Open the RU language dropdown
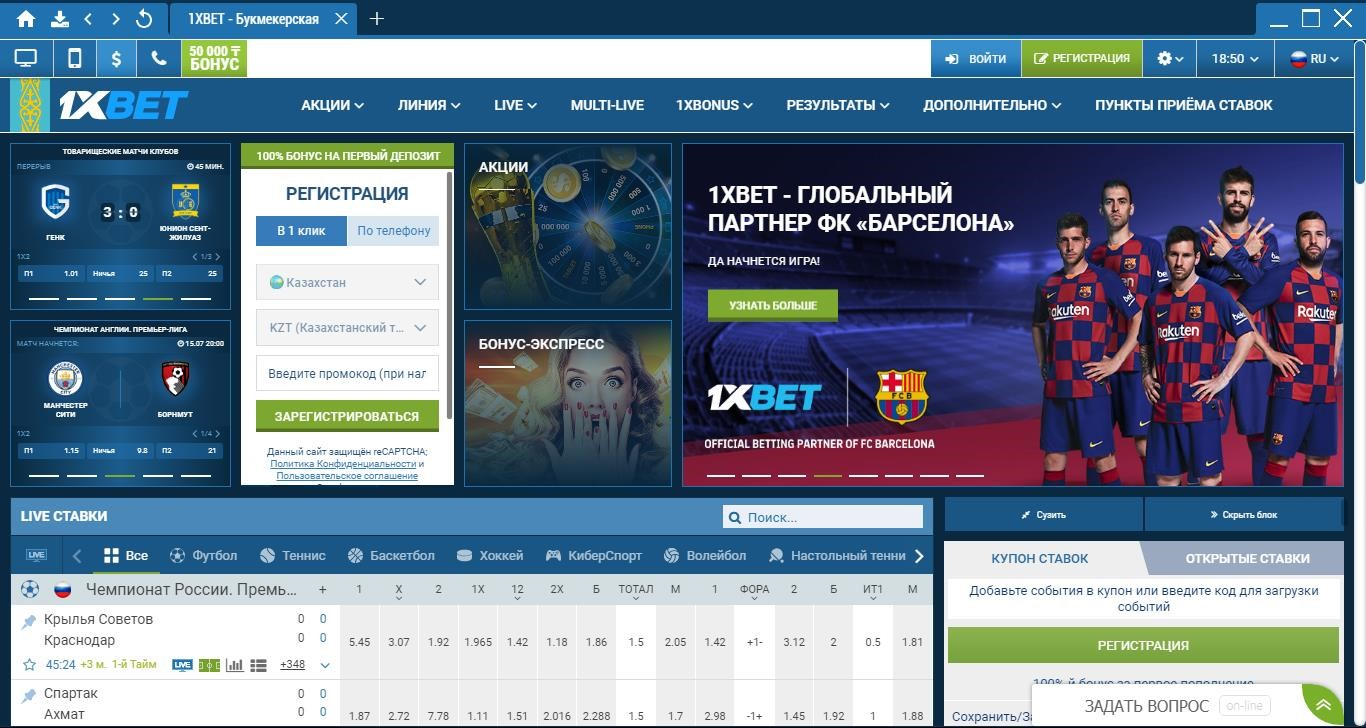The width and height of the screenshot is (1366, 728). 1314,59
